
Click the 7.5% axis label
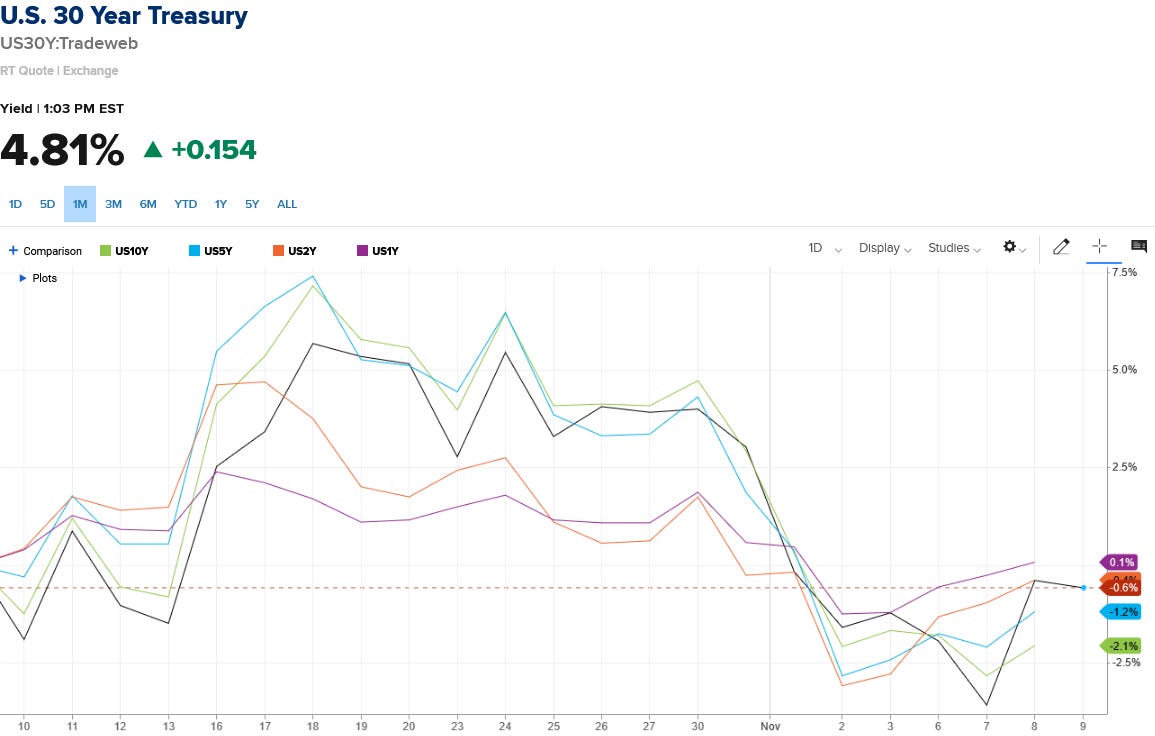[1124, 273]
